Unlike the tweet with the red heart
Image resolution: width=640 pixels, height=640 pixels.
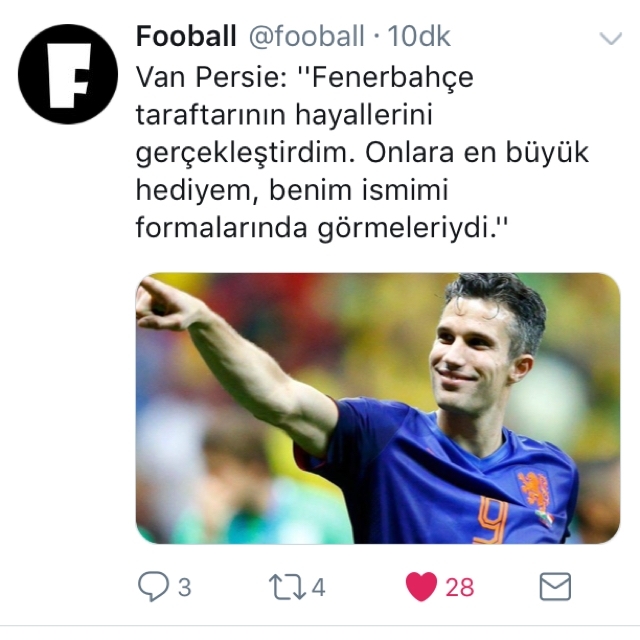click(x=421, y=587)
